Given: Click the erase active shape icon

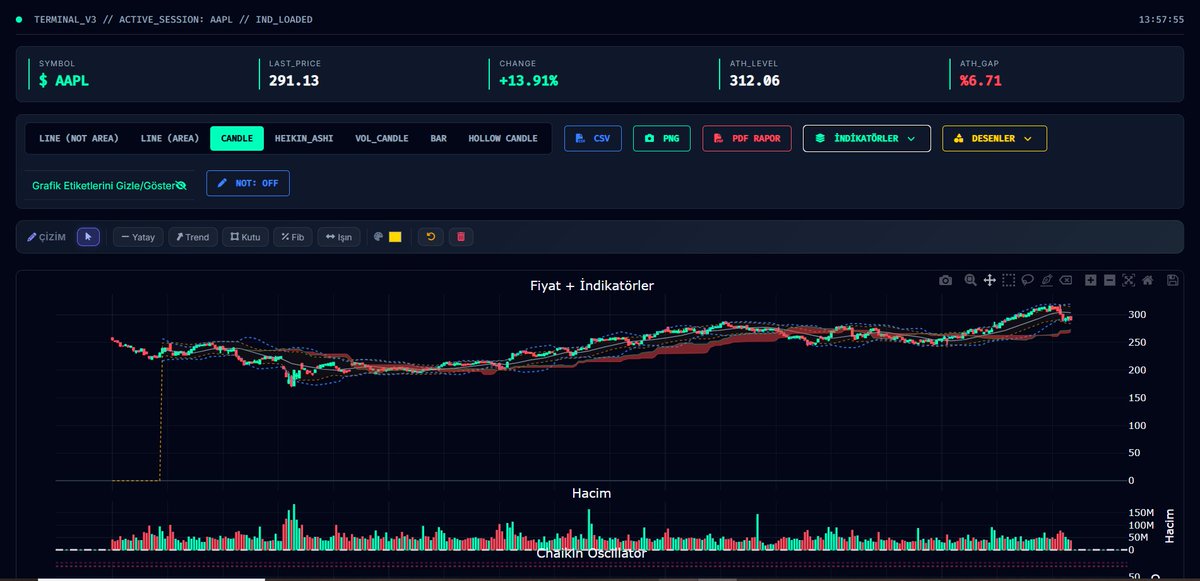Looking at the screenshot, I should (1066, 280).
